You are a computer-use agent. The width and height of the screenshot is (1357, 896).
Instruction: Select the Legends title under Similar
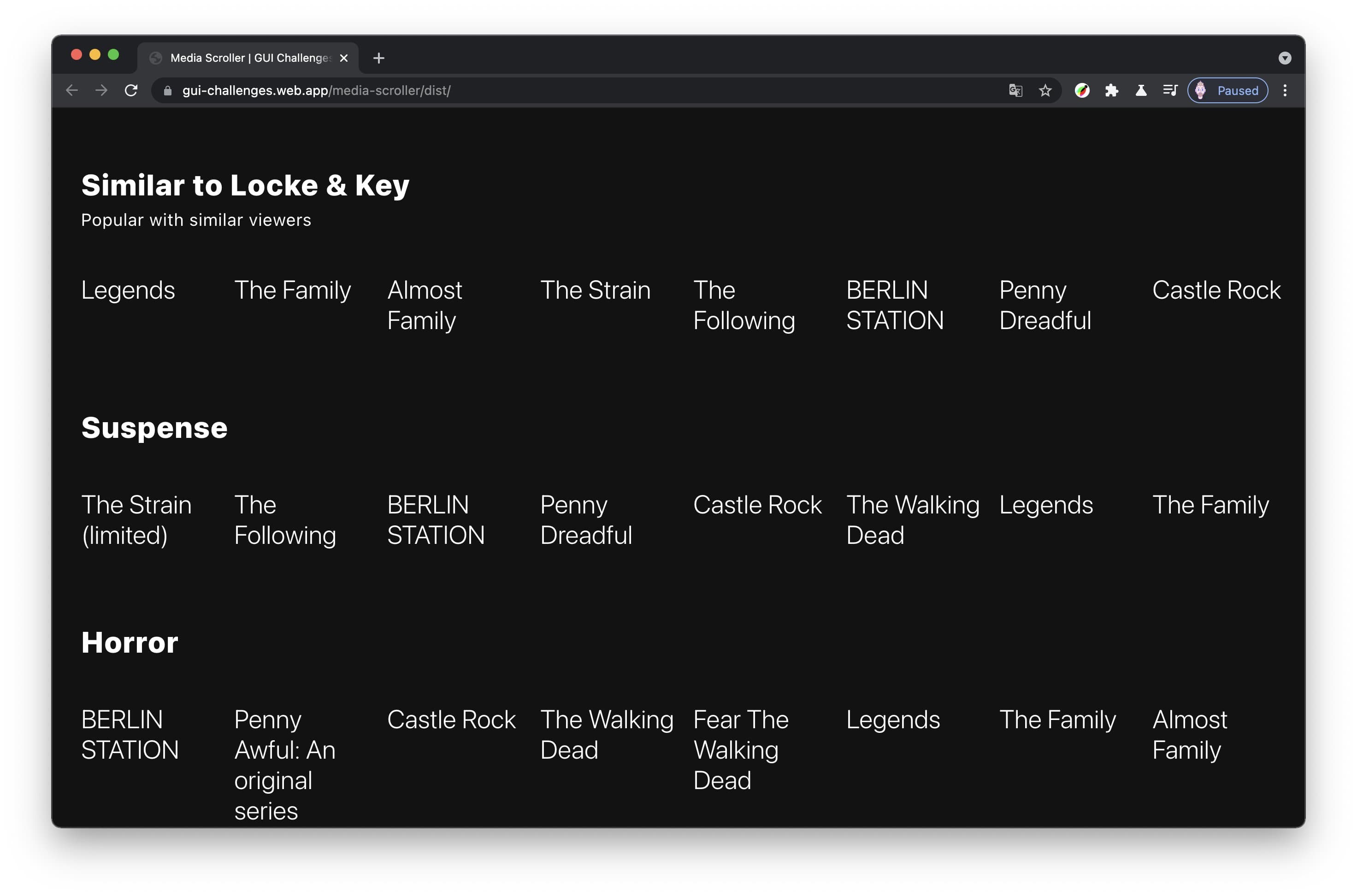[x=127, y=290]
